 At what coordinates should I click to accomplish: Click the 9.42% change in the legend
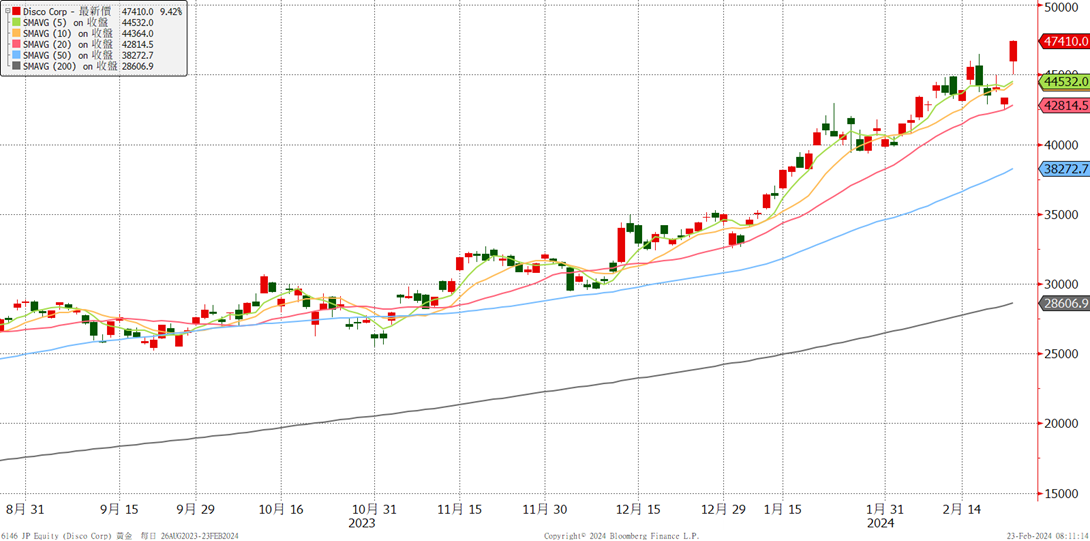click(x=171, y=12)
